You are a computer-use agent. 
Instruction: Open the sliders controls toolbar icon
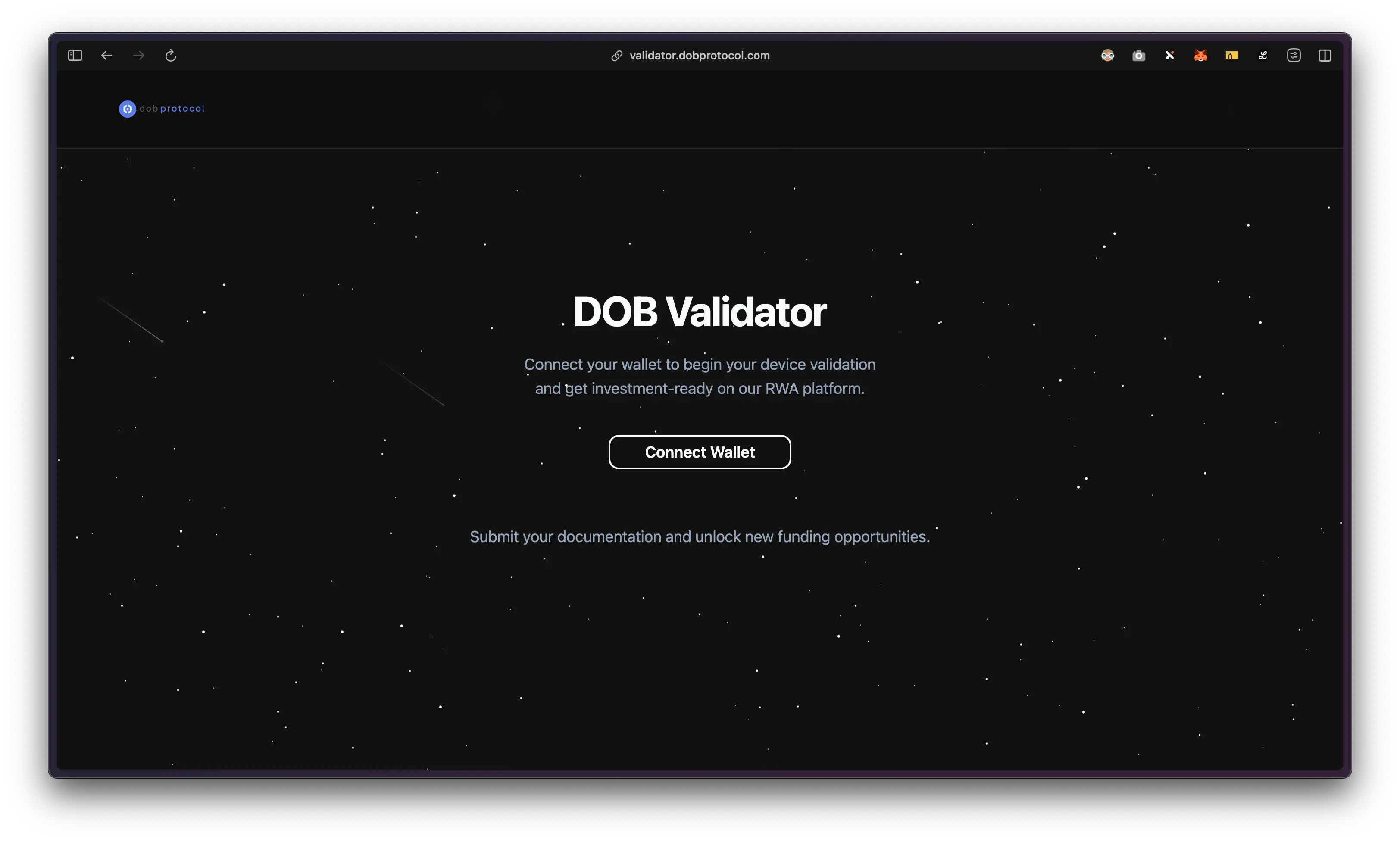[1293, 56]
